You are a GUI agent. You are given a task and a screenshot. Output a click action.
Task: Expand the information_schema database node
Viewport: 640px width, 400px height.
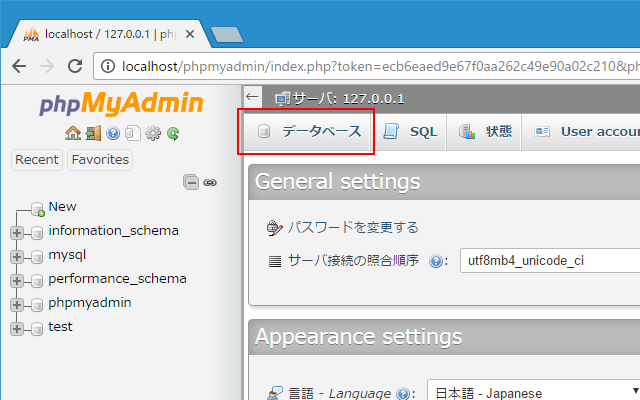(17, 233)
